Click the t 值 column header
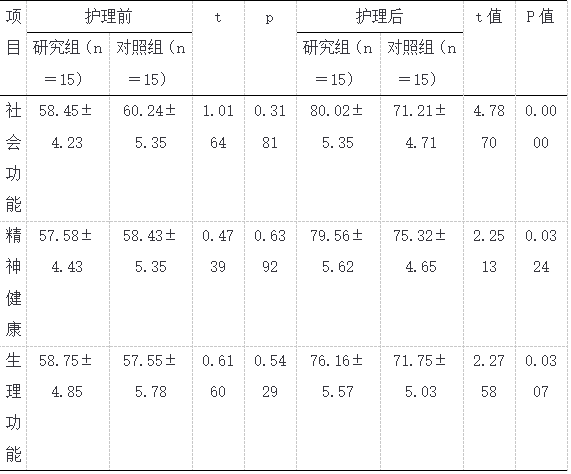 click(x=489, y=48)
